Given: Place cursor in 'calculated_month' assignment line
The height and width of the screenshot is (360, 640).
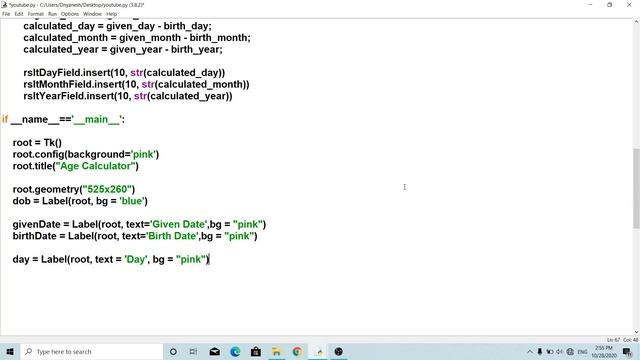Looking at the screenshot, I should click(137, 38).
